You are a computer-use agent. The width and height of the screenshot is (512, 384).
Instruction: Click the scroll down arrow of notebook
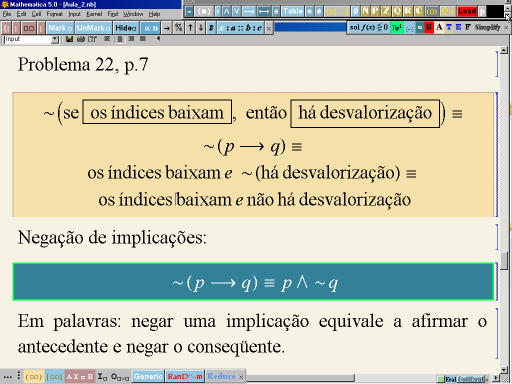(504, 369)
